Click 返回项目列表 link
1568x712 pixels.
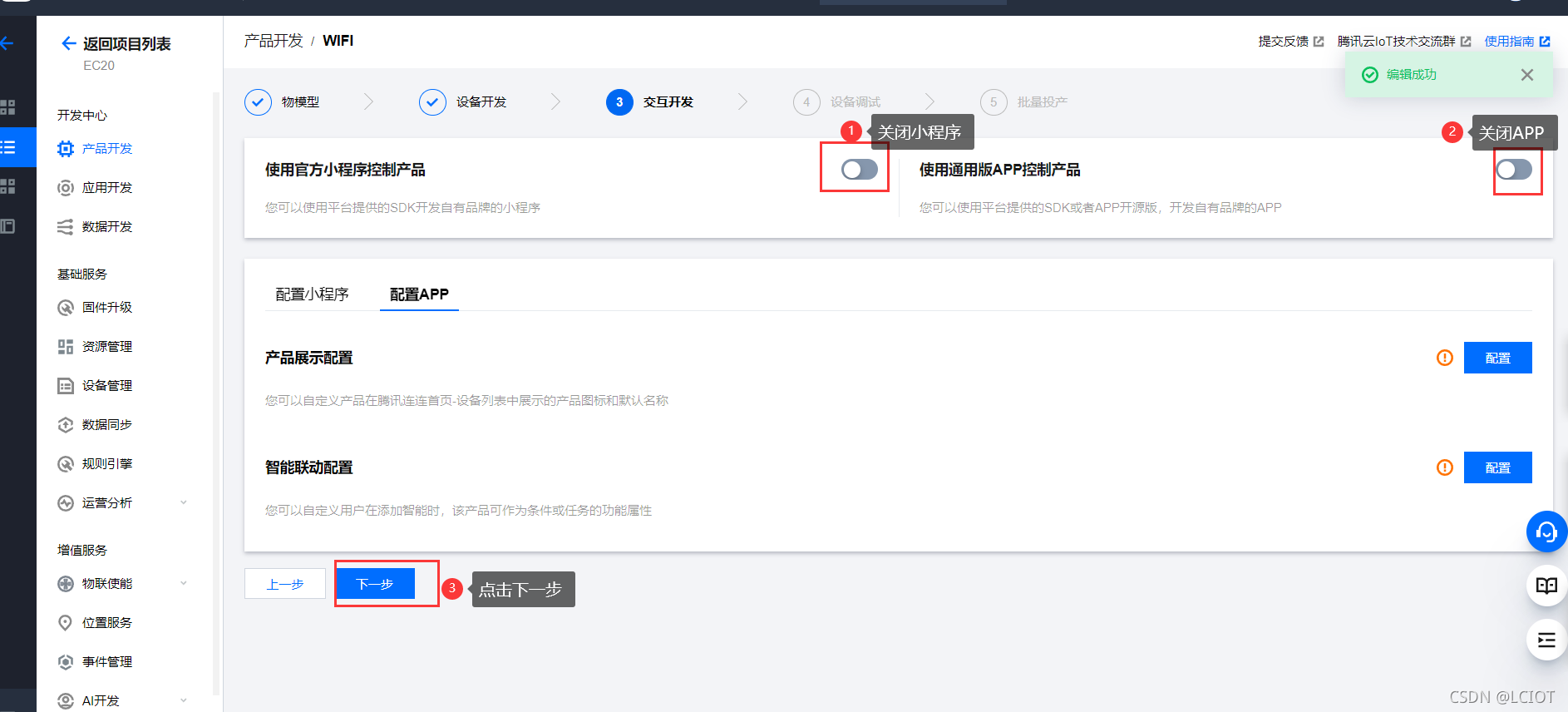[126, 44]
